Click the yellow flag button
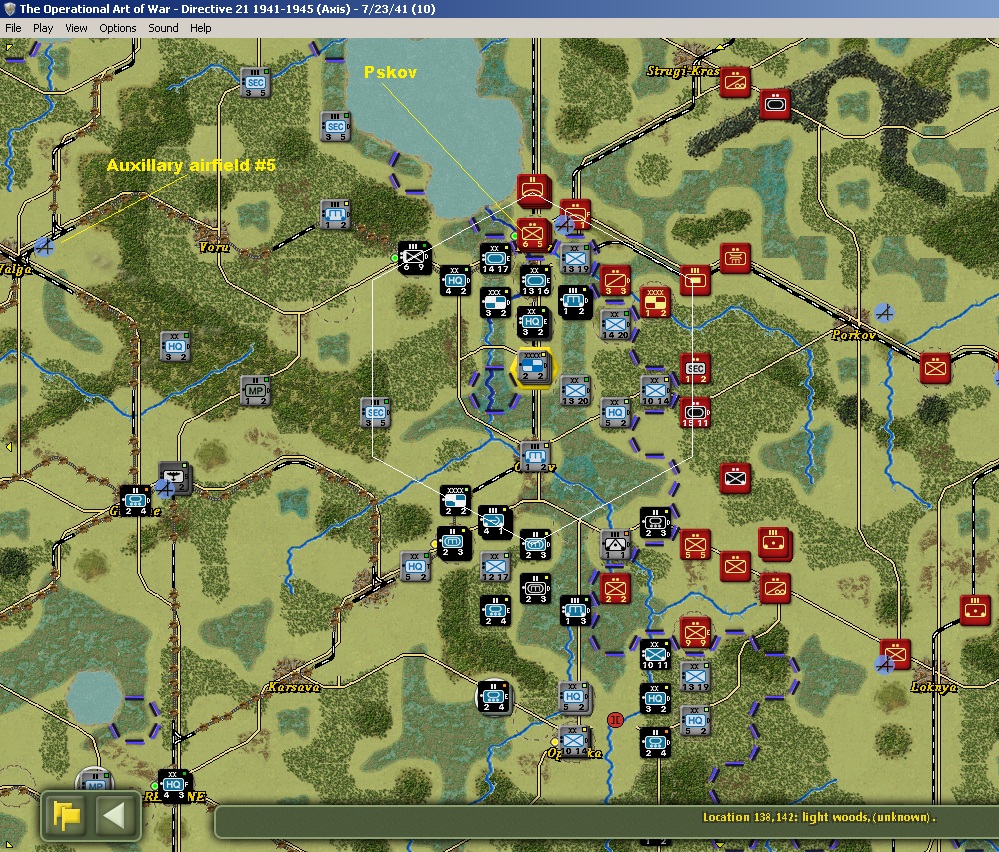This screenshot has height=852, width=999. tap(67, 814)
